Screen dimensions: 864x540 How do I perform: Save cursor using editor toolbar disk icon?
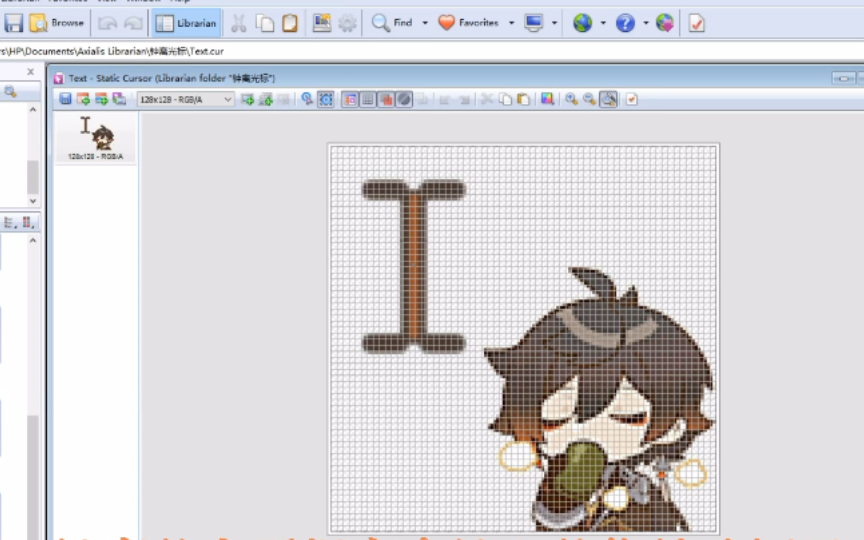point(65,99)
